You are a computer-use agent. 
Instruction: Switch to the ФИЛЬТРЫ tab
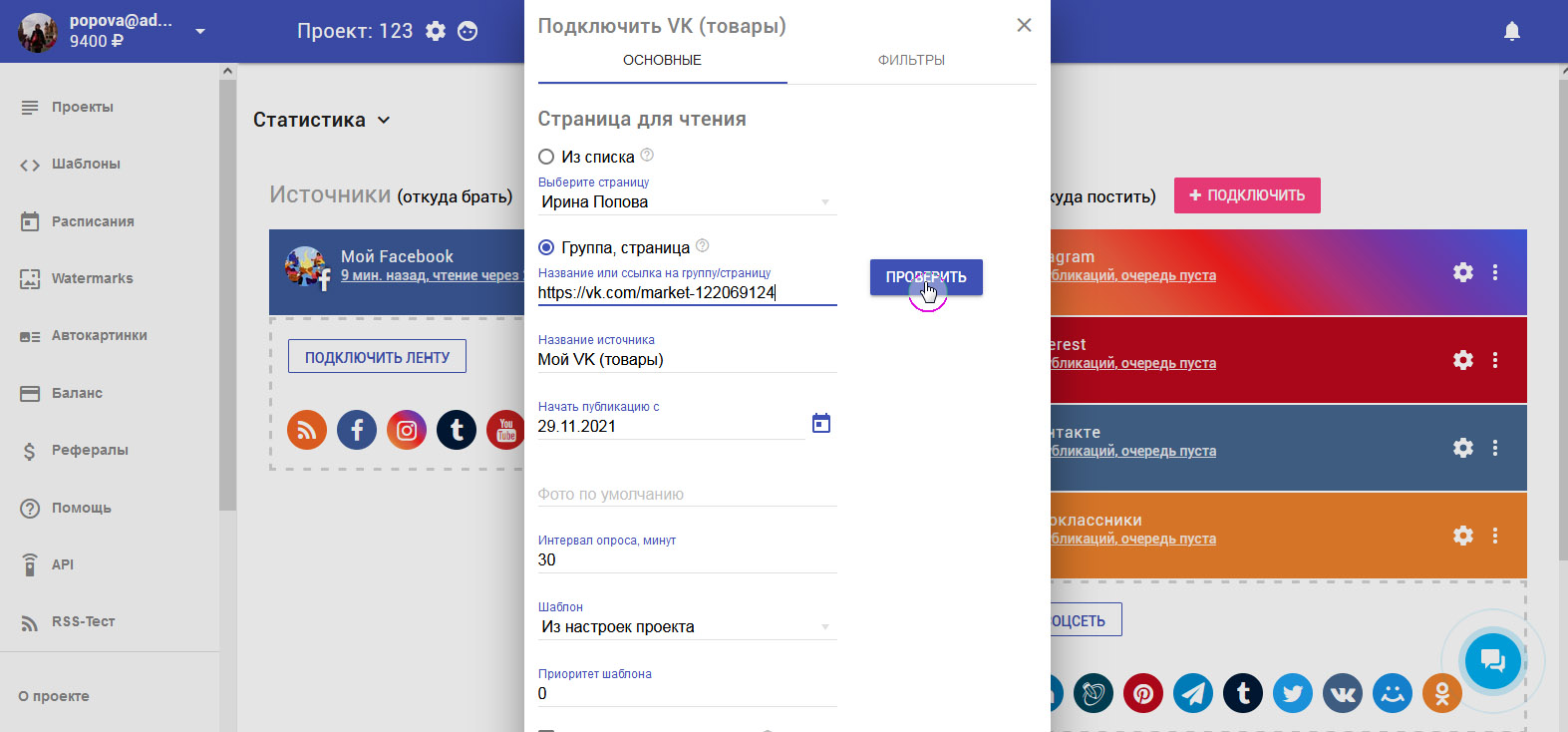[x=911, y=60]
